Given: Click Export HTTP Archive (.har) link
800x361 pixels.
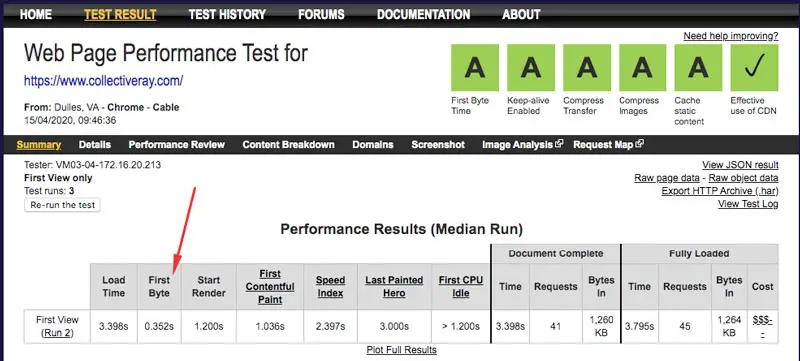Looking at the screenshot, I should point(720,191).
